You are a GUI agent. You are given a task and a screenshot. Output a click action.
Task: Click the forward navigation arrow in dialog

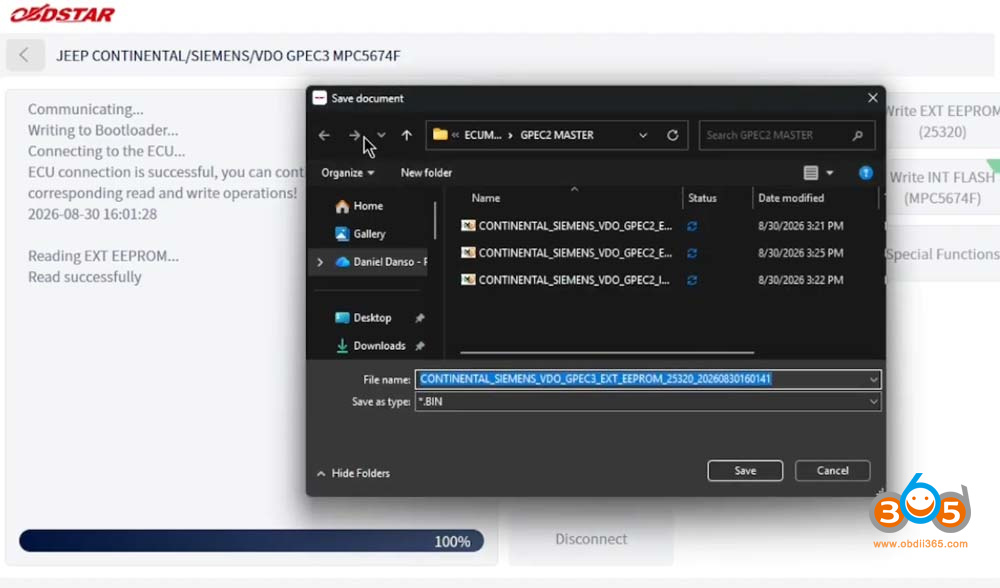(354, 135)
